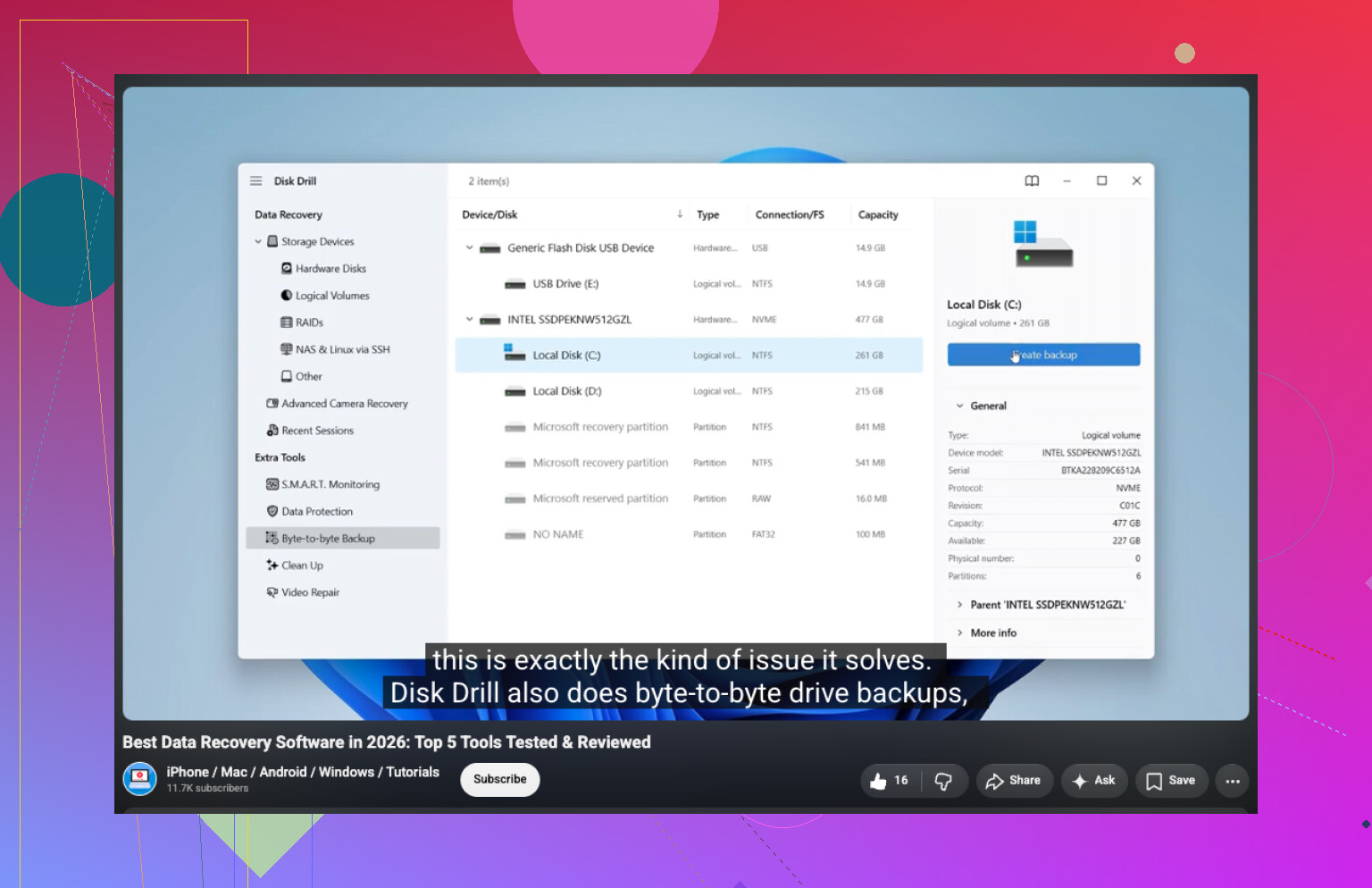Open Advanced Camera Recovery
The width and height of the screenshot is (1372, 888).
coord(345,403)
